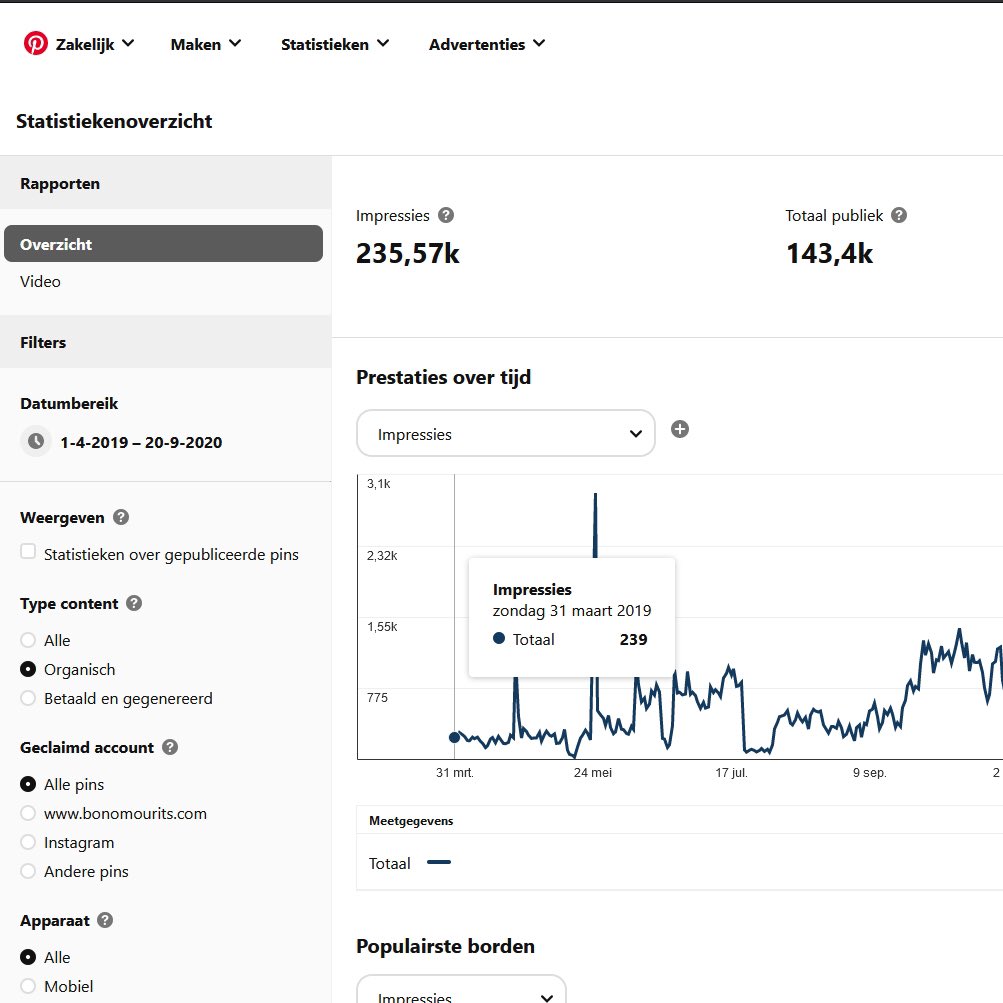Open the Geclaimd account help icon
The width and height of the screenshot is (1003, 1003).
pos(170,747)
